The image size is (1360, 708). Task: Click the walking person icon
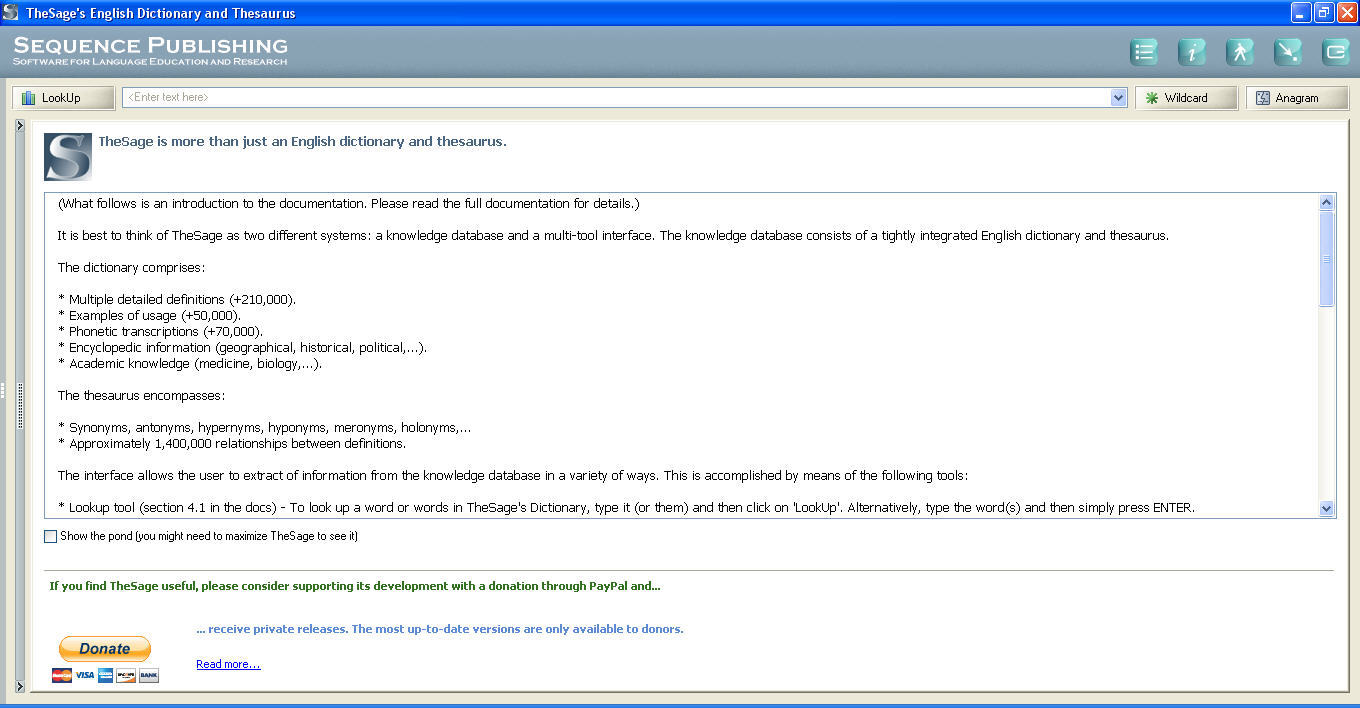[x=1240, y=51]
